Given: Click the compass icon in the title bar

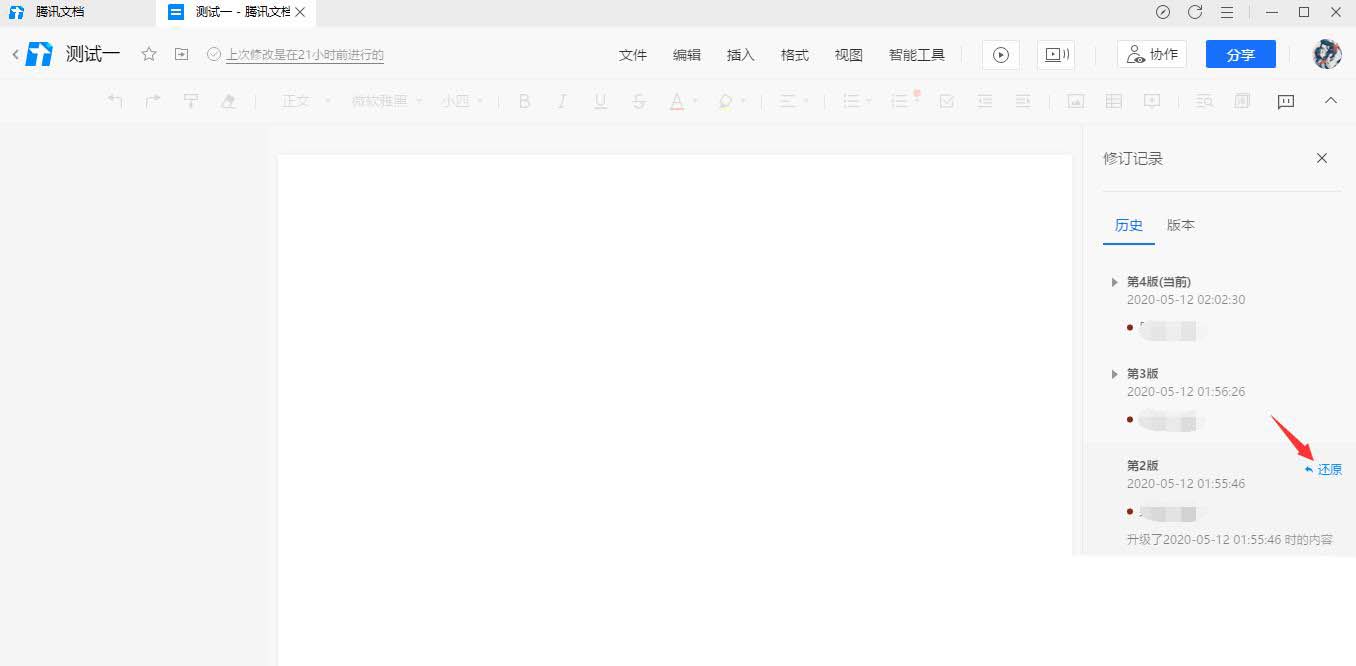Looking at the screenshot, I should (1162, 12).
